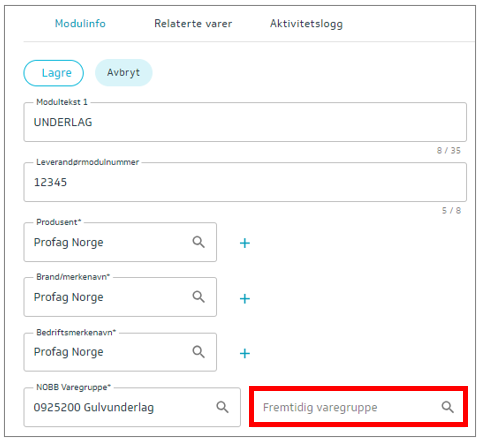
Task: Focus the Modultekst 1 field containing UNDERLAG
Action: [x=245, y=122]
